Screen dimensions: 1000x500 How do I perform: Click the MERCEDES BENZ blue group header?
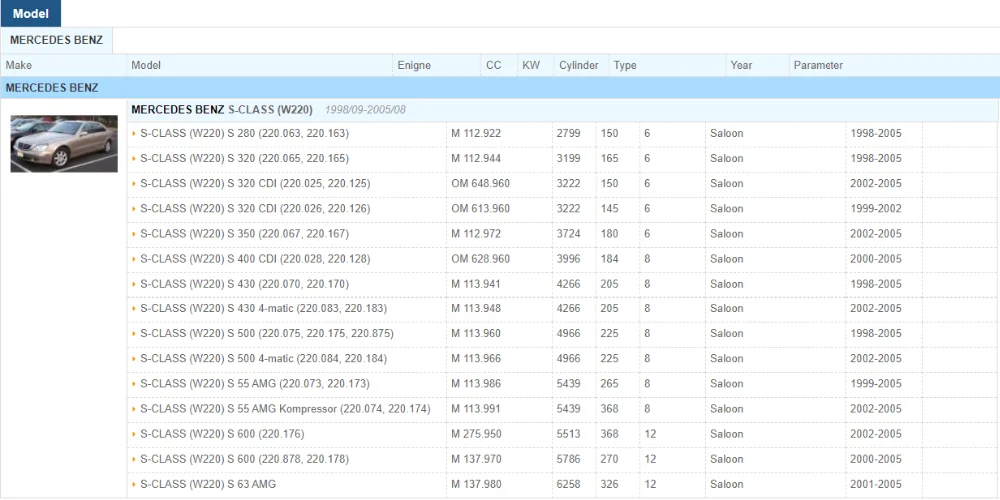coord(500,88)
